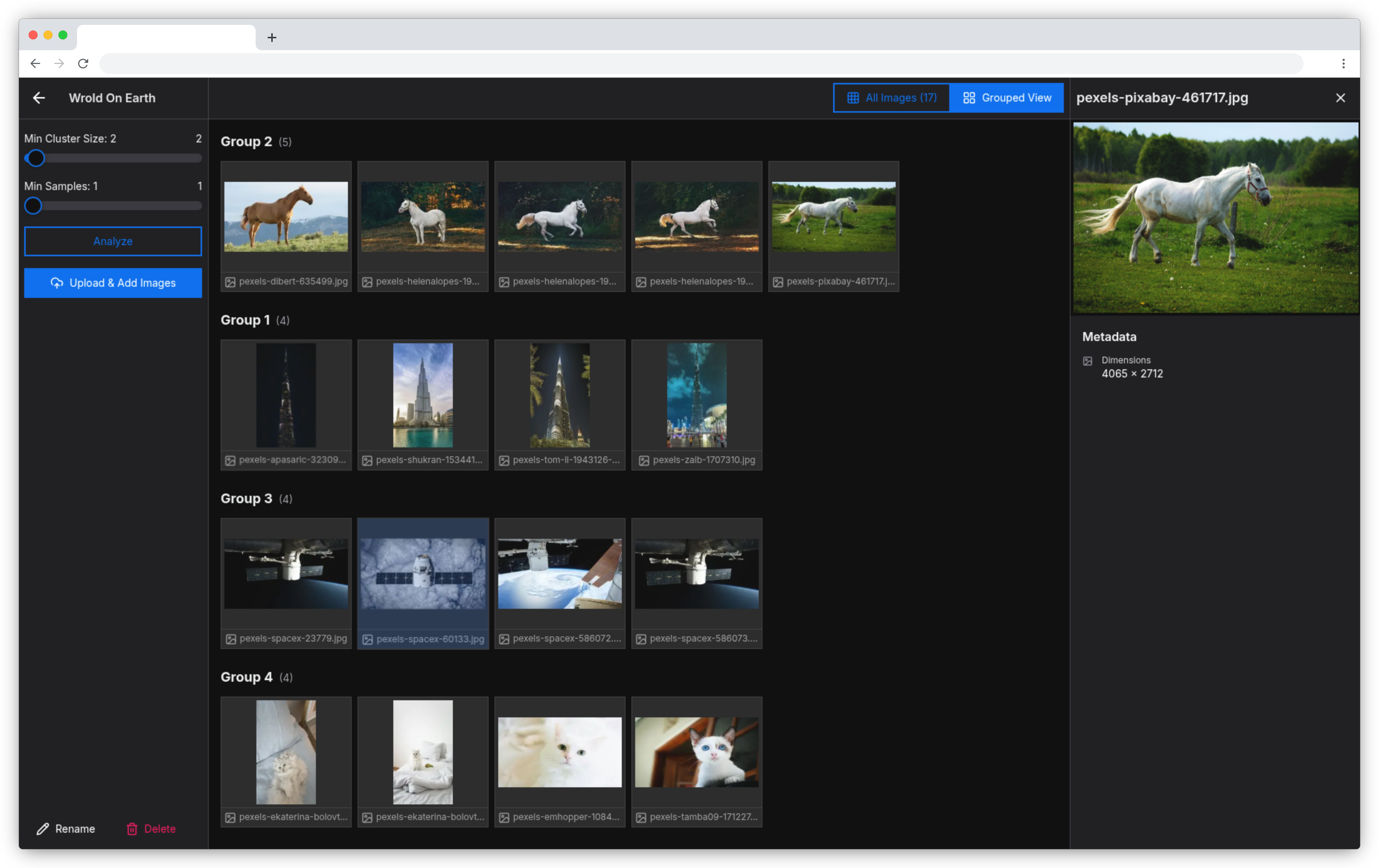1379x868 pixels.
Task: Switch to the All Images (17) tab
Action: pyautogui.click(x=891, y=97)
